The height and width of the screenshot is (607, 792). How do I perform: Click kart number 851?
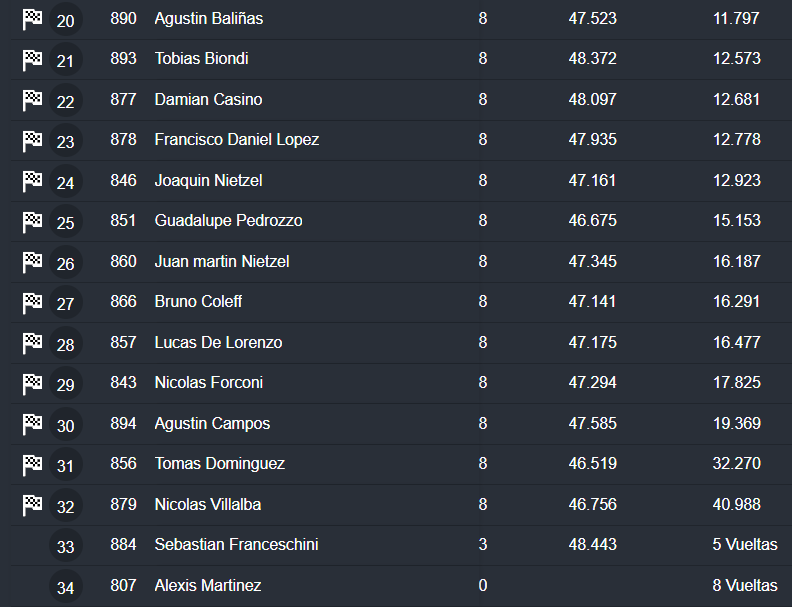(x=123, y=221)
